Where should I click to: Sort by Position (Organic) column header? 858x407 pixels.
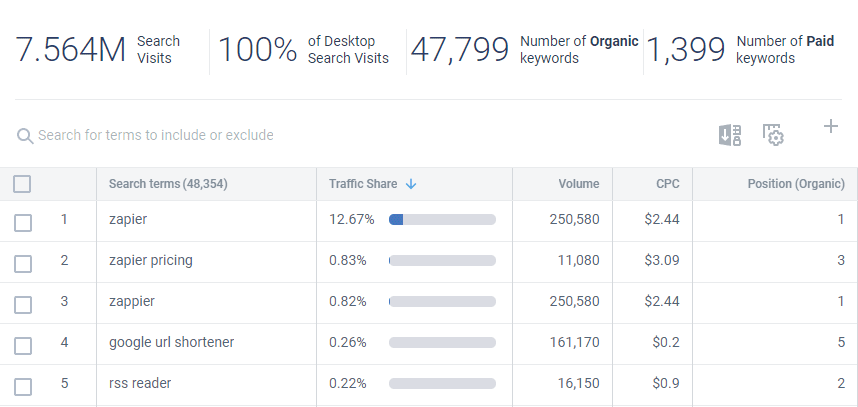tap(796, 184)
